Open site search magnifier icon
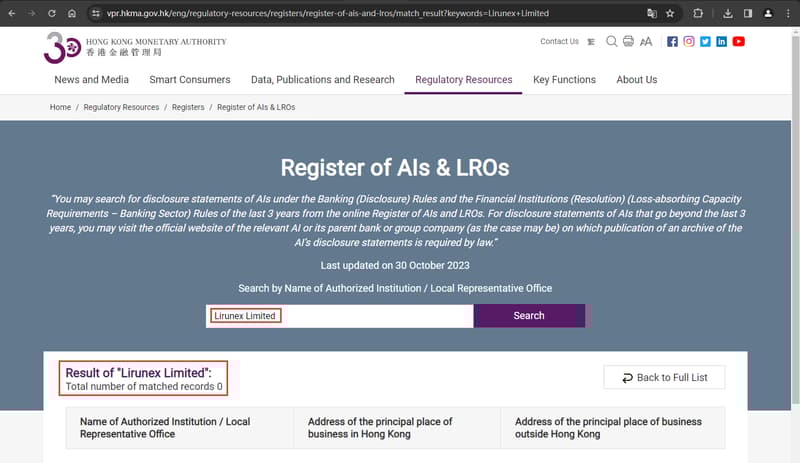 point(611,41)
